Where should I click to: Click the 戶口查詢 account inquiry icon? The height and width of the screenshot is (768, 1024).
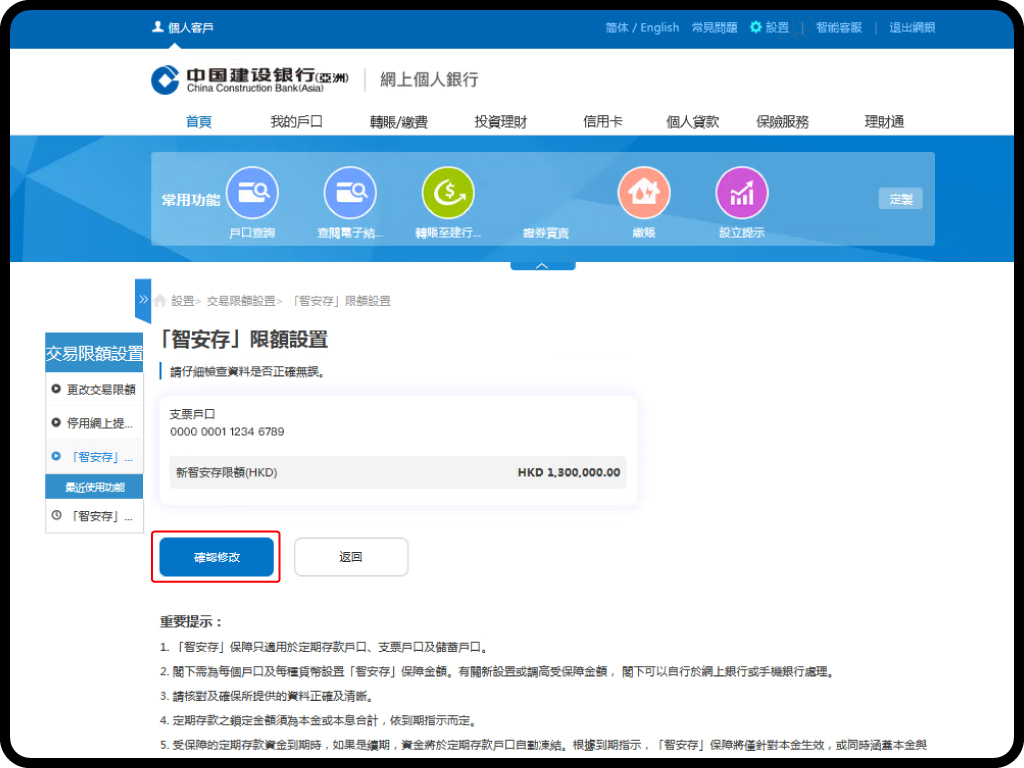(x=252, y=193)
